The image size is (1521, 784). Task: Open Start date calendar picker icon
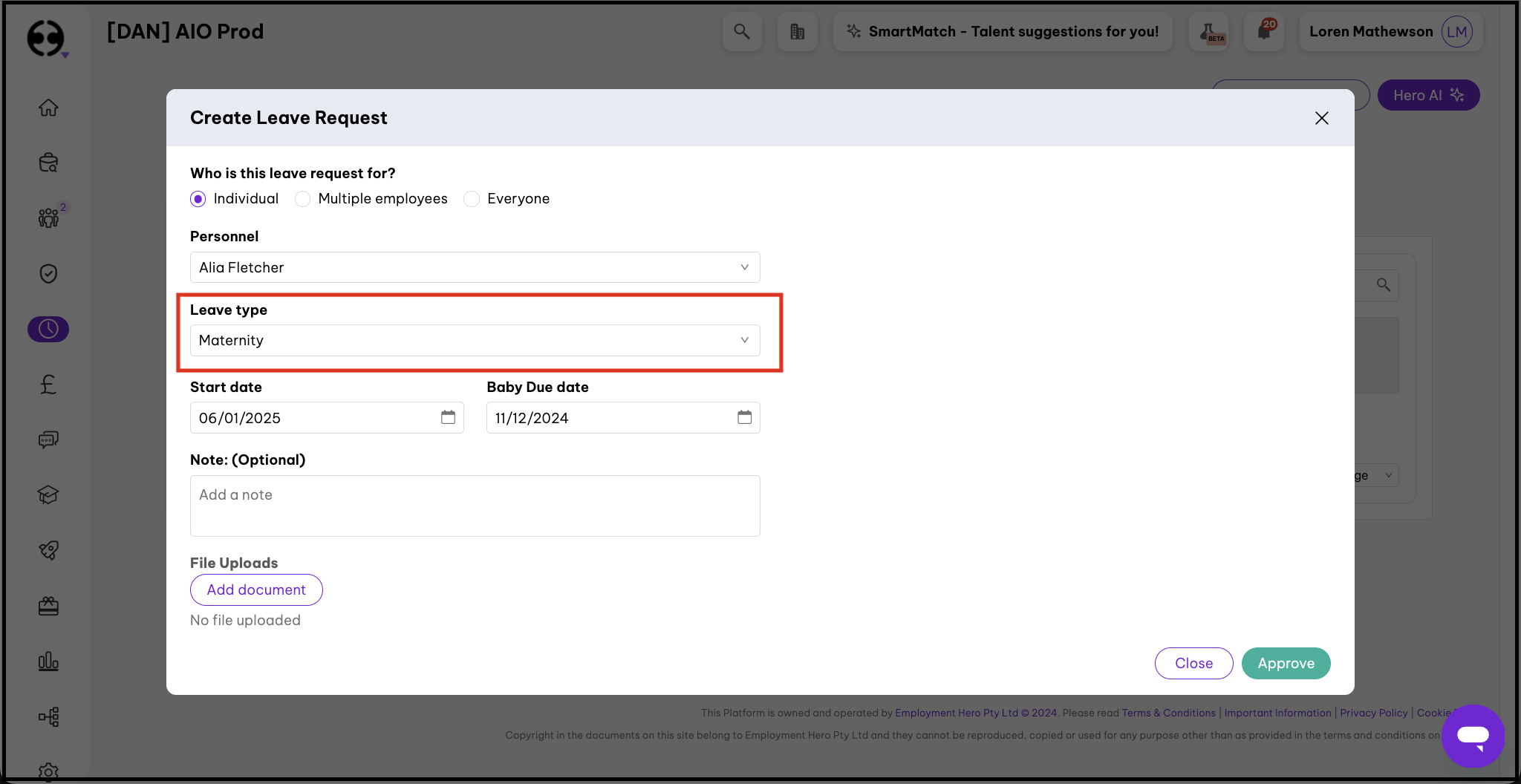448,417
